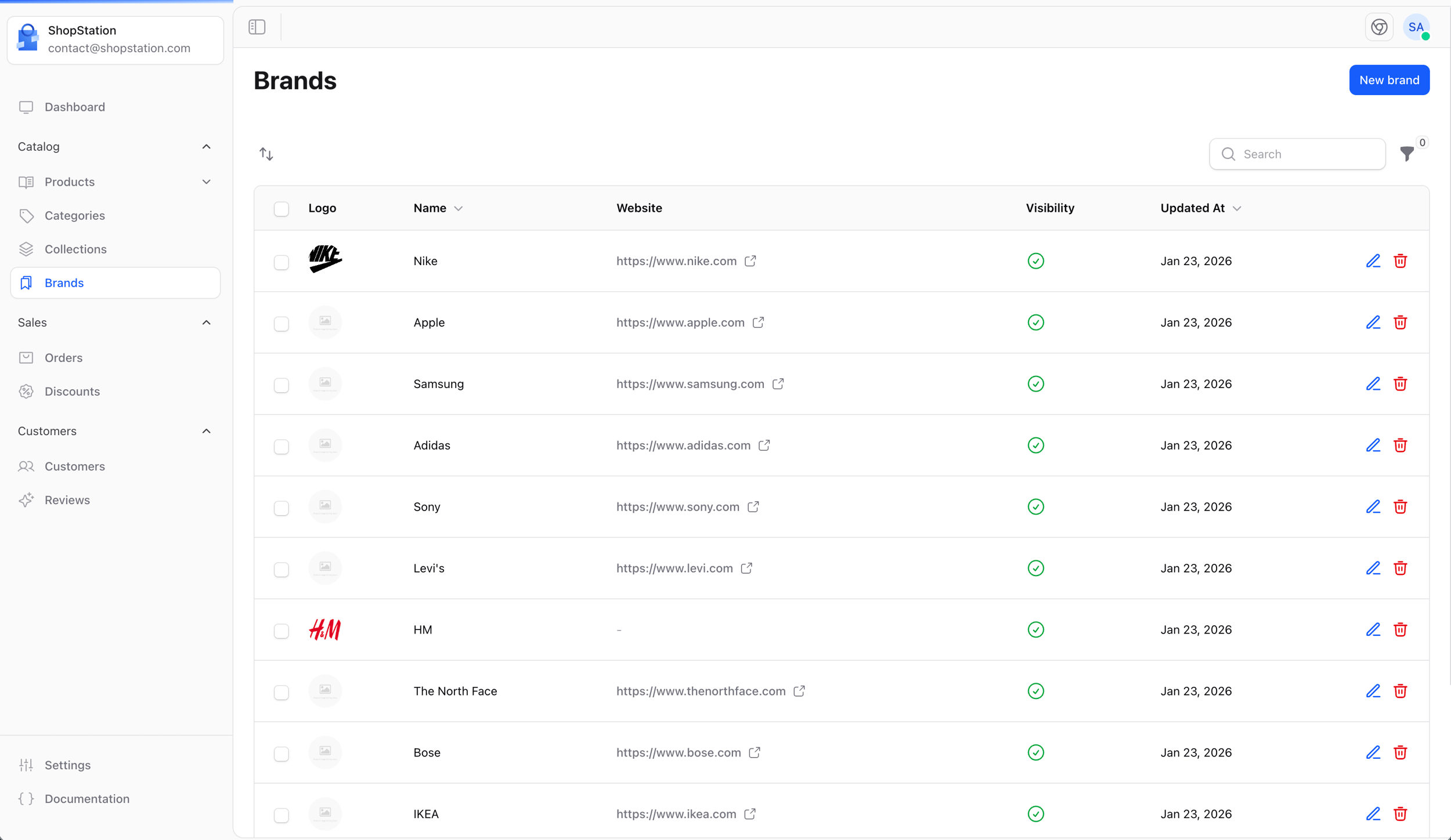This screenshot has width=1451, height=840.
Task: Open the table filter funnel icon
Action: coord(1407,154)
